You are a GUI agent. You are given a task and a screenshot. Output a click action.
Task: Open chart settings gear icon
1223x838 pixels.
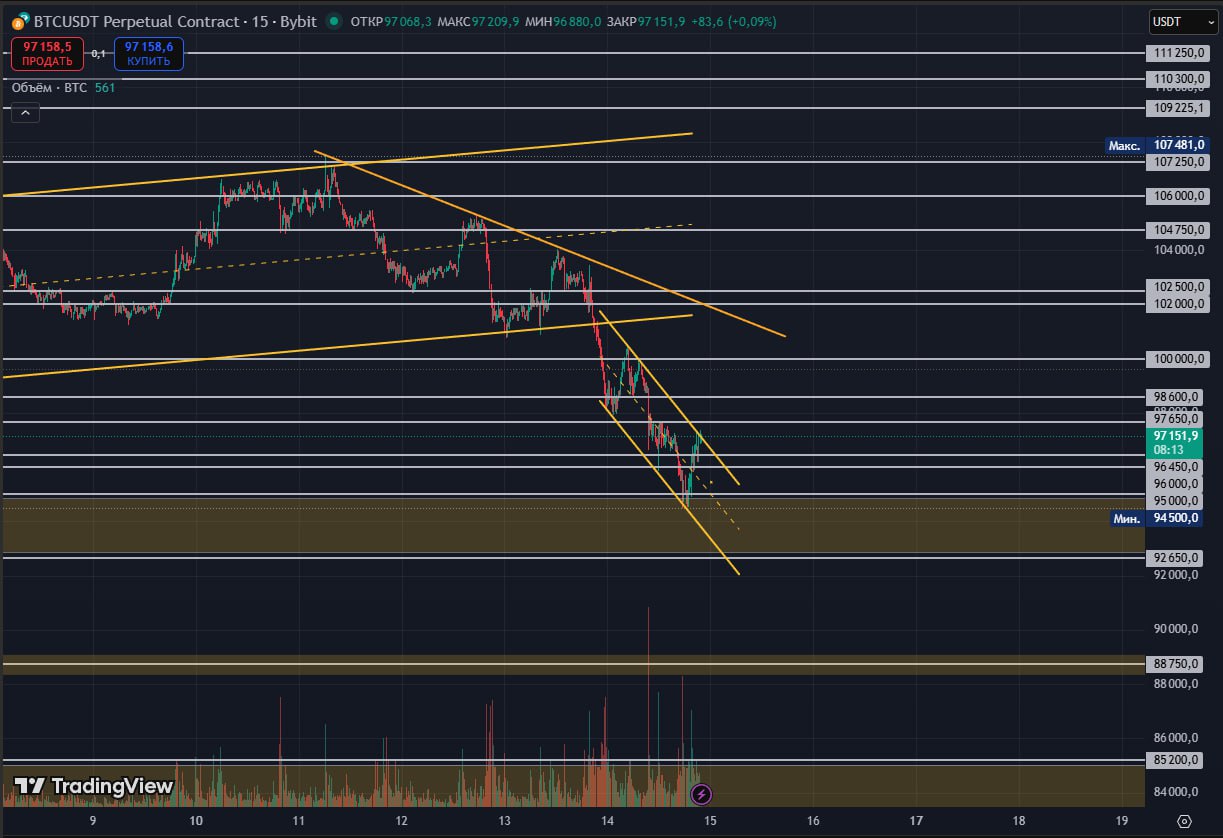click(1184, 821)
